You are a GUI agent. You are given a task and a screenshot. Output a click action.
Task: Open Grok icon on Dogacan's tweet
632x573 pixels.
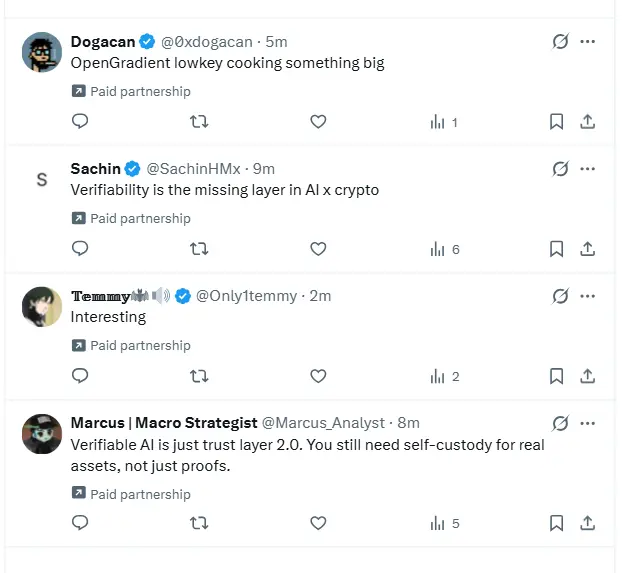pos(560,42)
